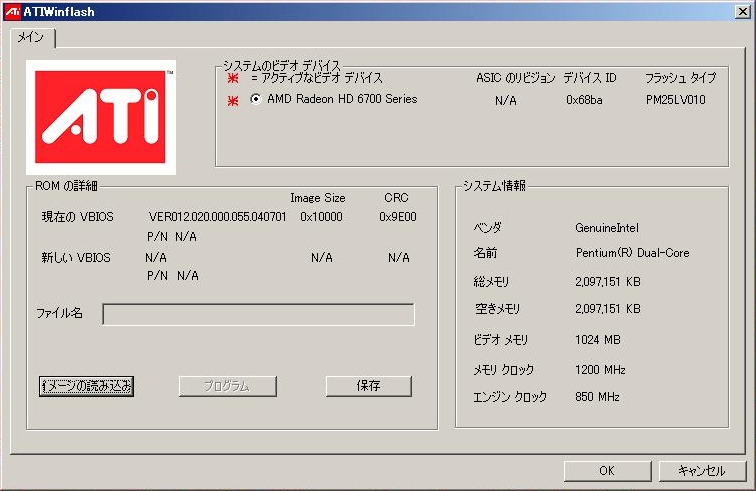This screenshot has height=491, width=756.
Task: Click the プログラム button
Action: tap(228, 386)
